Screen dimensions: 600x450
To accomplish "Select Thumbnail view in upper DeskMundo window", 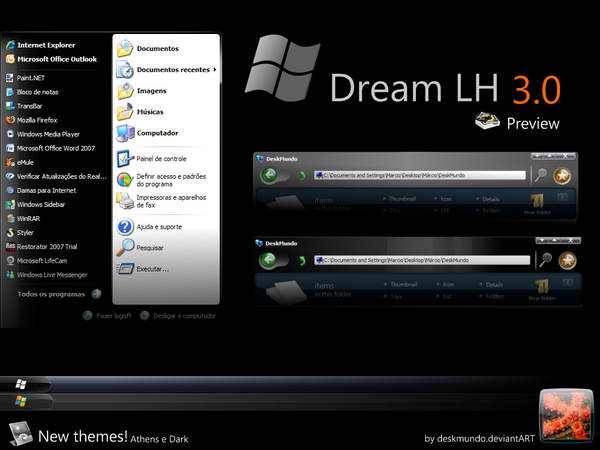I will (x=399, y=199).
